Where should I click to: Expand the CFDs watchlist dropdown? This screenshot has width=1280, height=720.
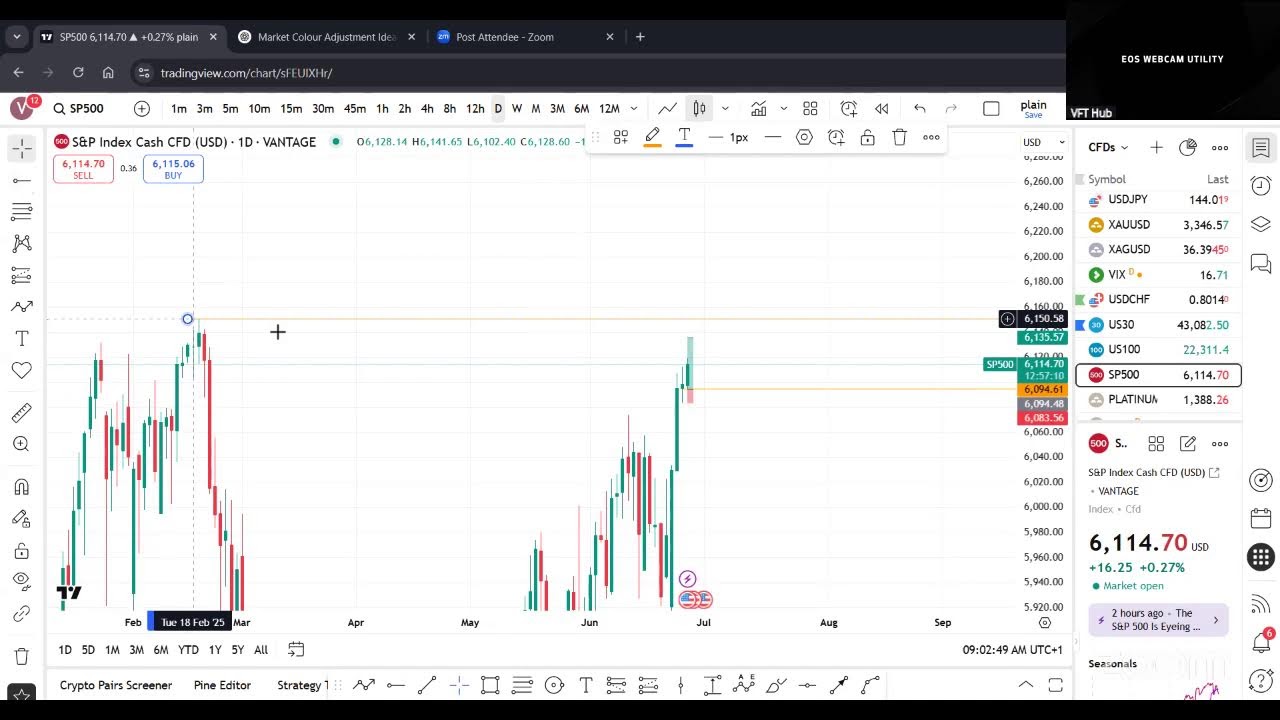[1108, 147]
